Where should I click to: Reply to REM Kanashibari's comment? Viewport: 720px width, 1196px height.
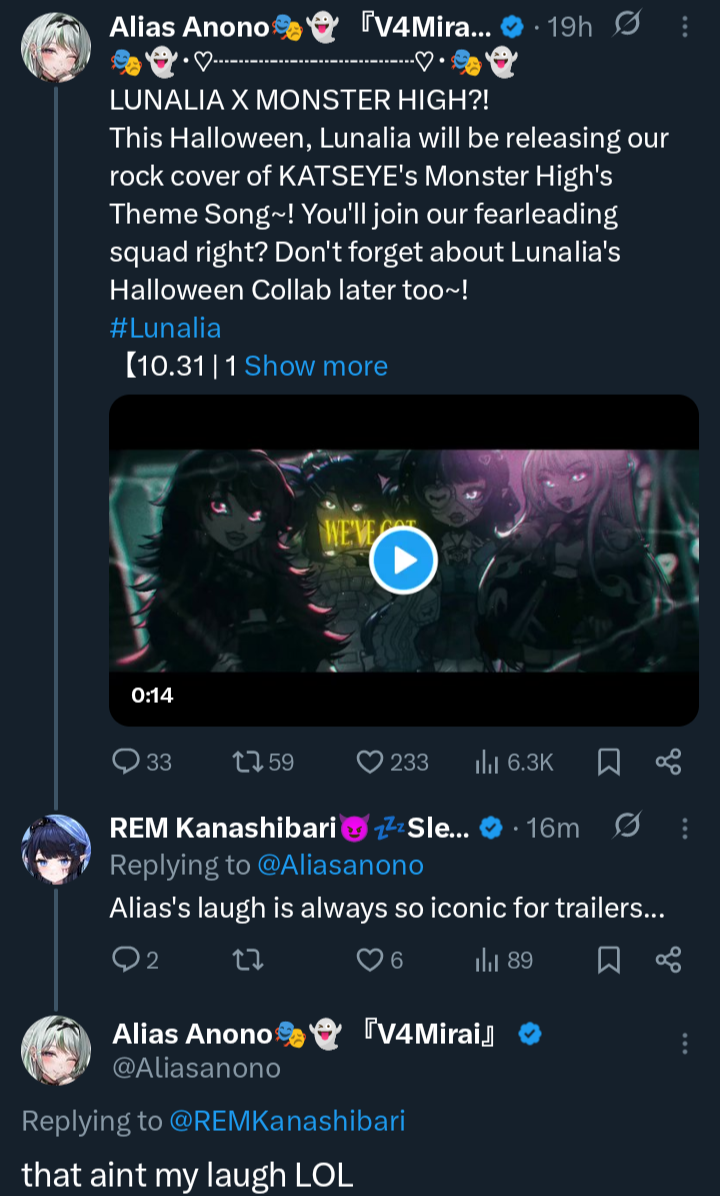(x=135, y=960)
